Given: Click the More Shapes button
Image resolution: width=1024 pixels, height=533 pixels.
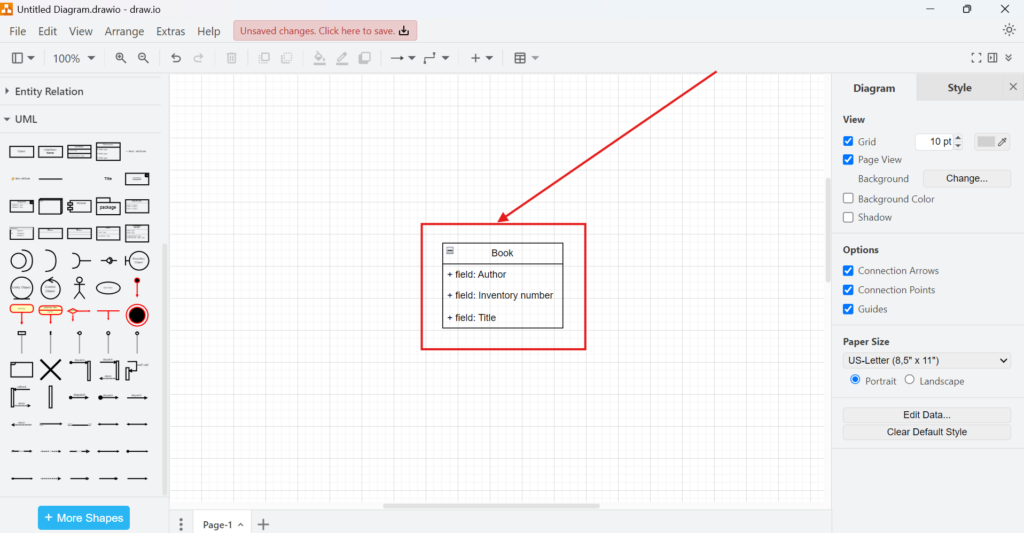Looking at the screenshot, I should (84, 518).
